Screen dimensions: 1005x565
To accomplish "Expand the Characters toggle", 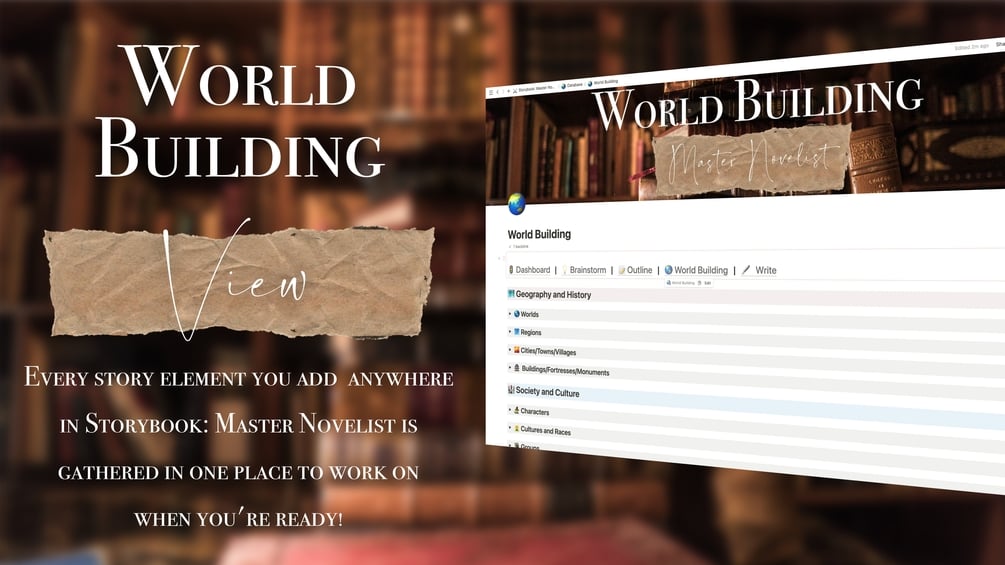I will pyautogui.click(x=510, y=409).
